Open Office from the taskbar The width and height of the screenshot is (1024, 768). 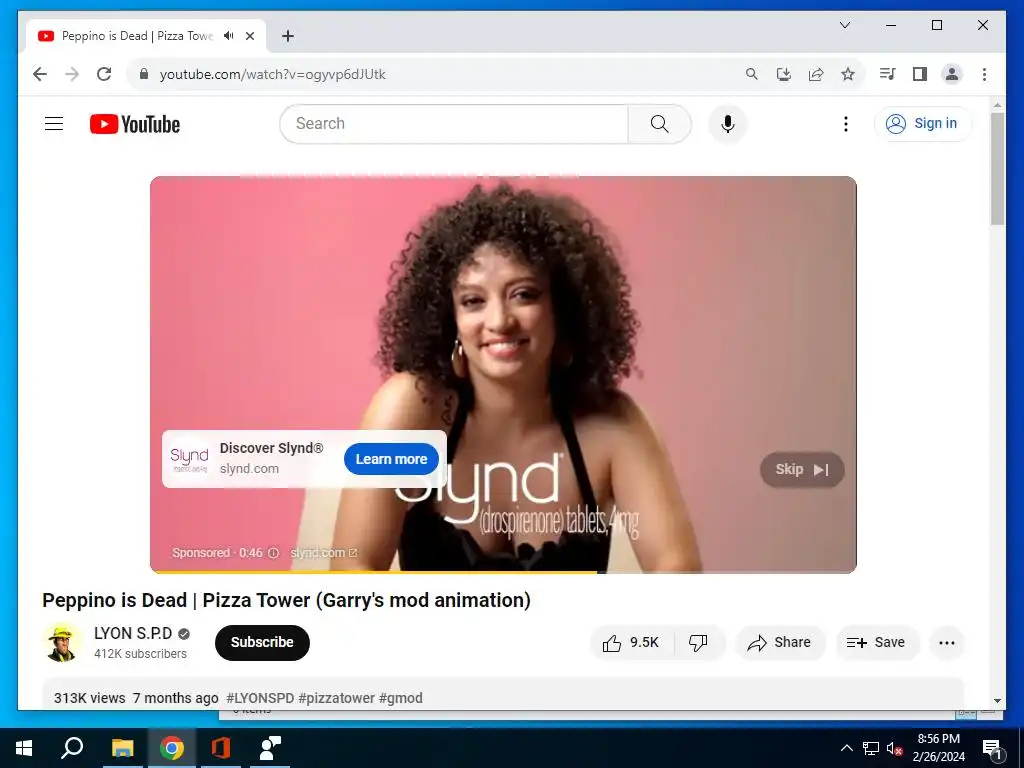point(221,748)
